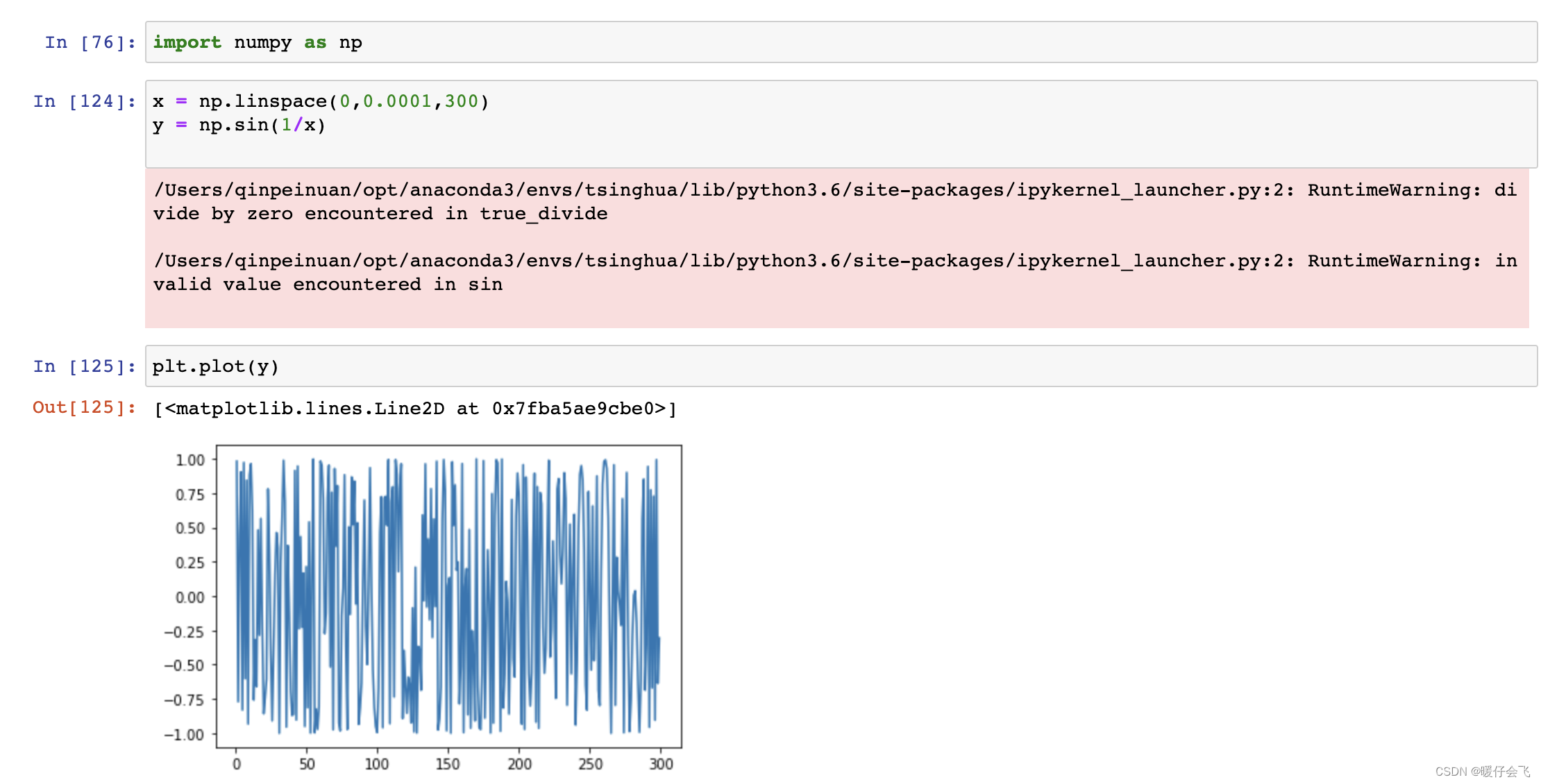Click the 0.00 y-axis tick label

(190, 597)
